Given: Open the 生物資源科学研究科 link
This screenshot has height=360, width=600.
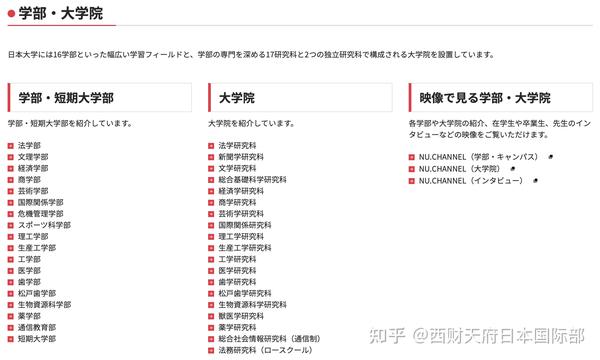Looking at the screenshot, I should click(253, 305).
